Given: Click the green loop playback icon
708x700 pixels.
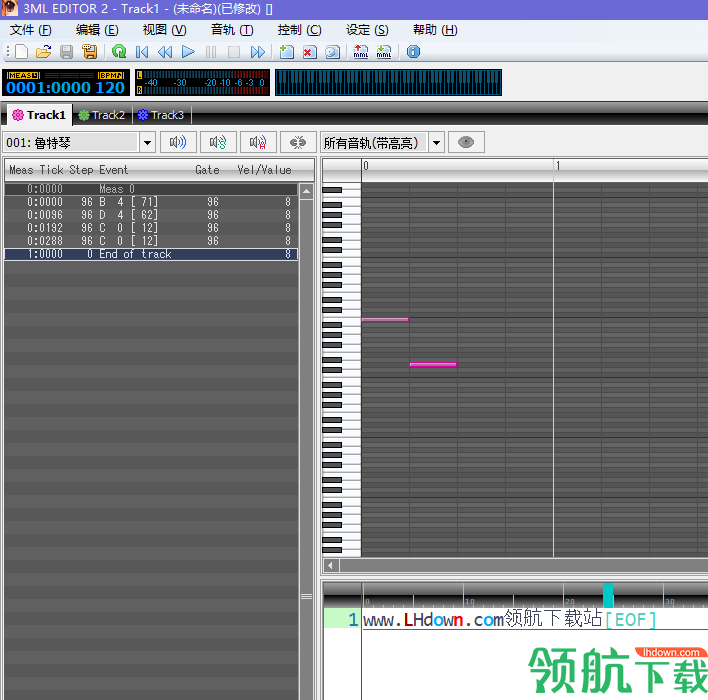Looking at the screenshot, I should [119, 52].
